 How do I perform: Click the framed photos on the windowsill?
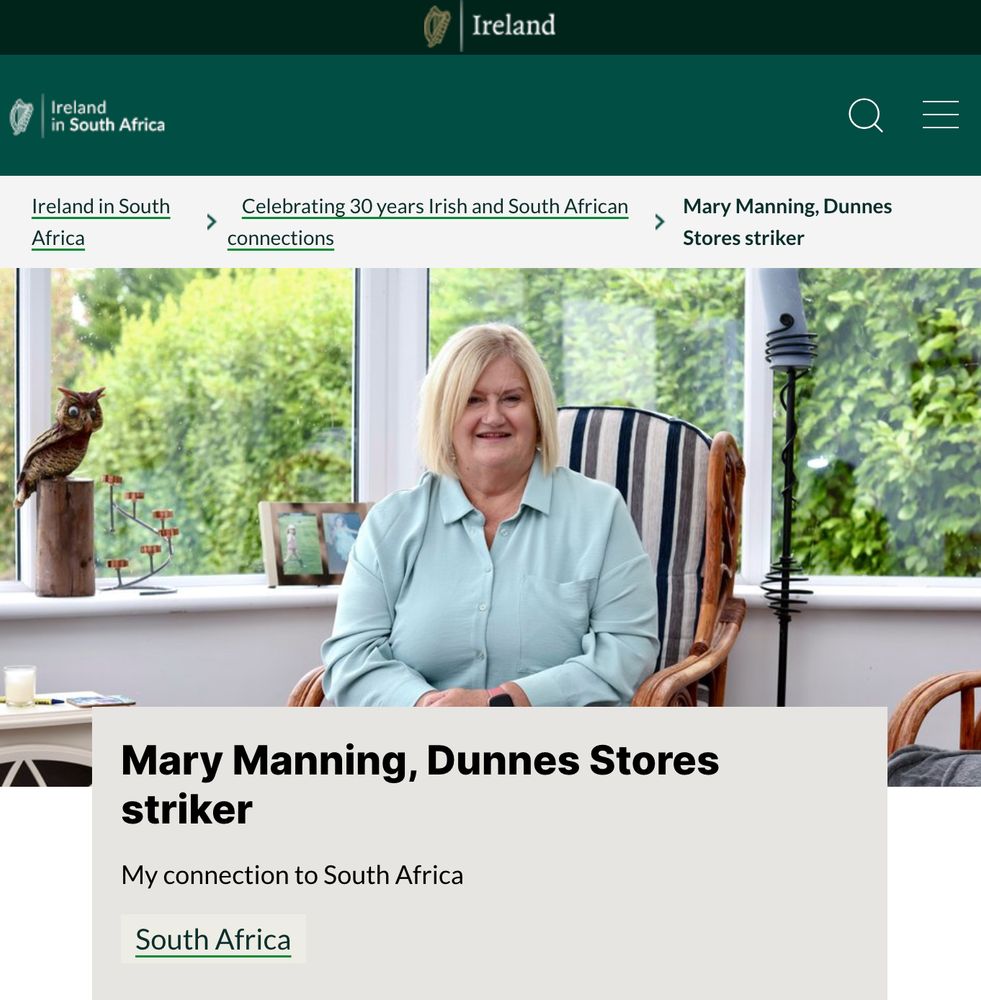click(x=313, y=542)
